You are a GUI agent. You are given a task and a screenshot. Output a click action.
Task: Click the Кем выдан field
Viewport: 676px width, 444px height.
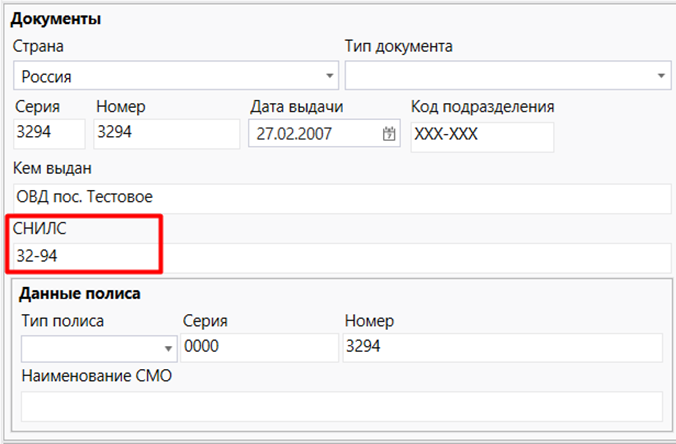point(342,196)
